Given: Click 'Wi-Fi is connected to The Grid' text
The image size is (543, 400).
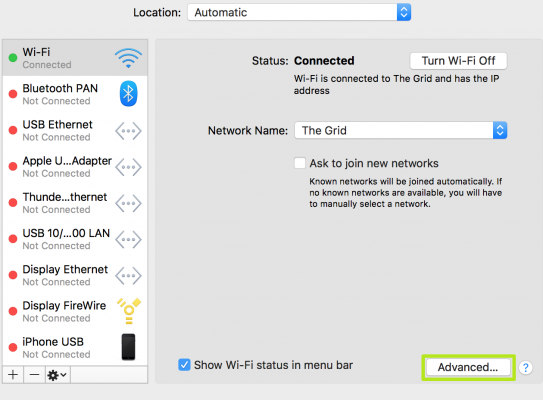Looking at the screenshot, I should coord(397,85).
